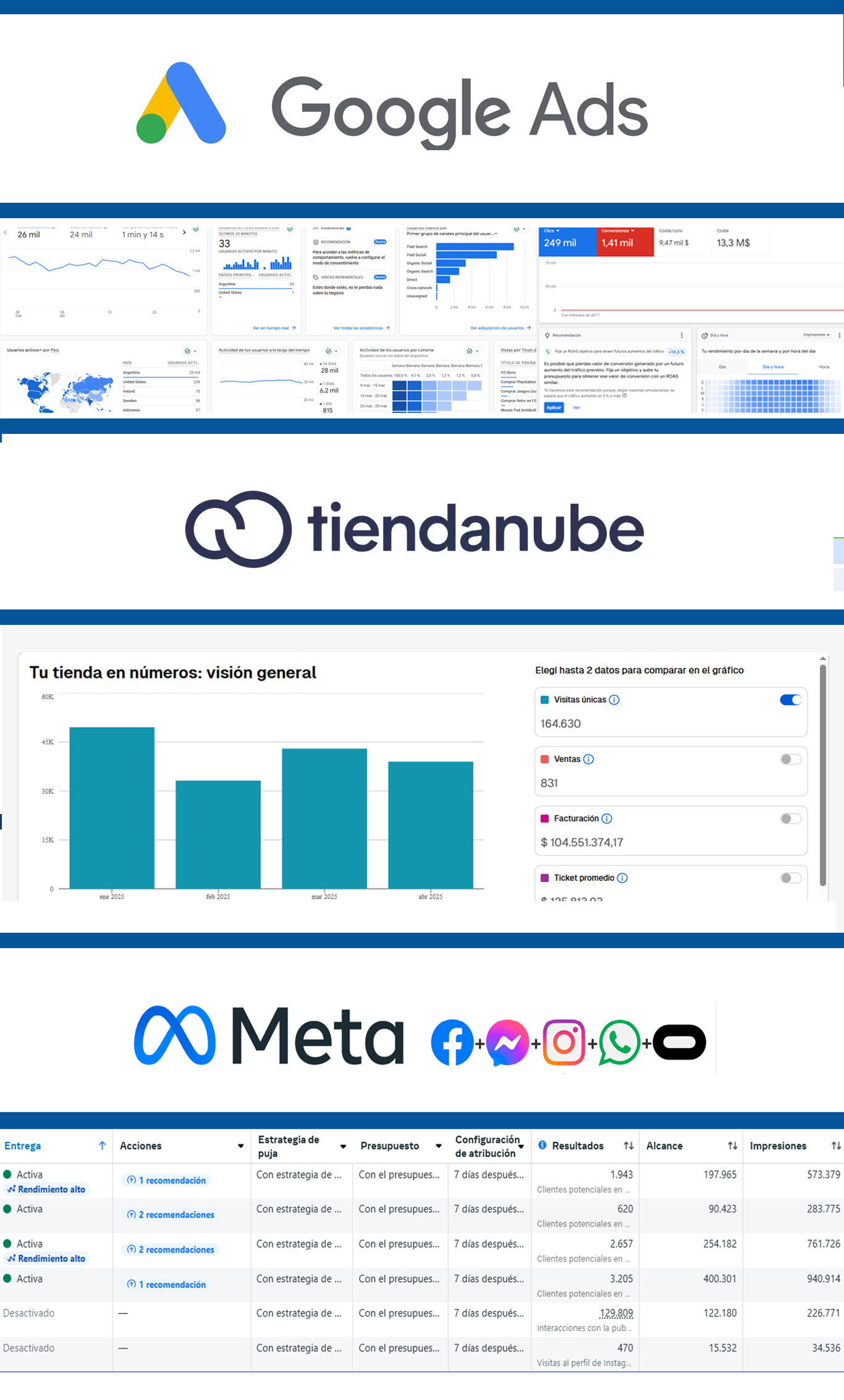Click the Rendimiento alto badge in first row
844x1400 pixels.
(47, 1189)
